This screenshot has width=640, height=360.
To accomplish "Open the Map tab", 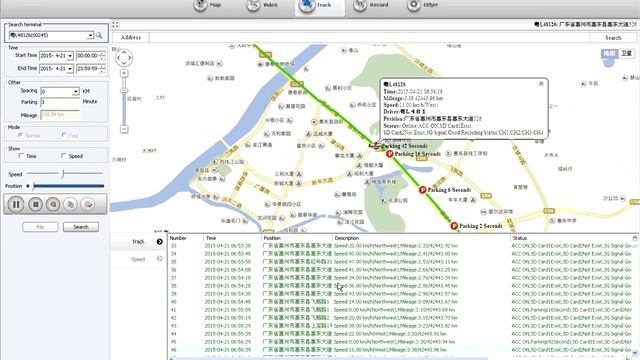I will (208, 5).
